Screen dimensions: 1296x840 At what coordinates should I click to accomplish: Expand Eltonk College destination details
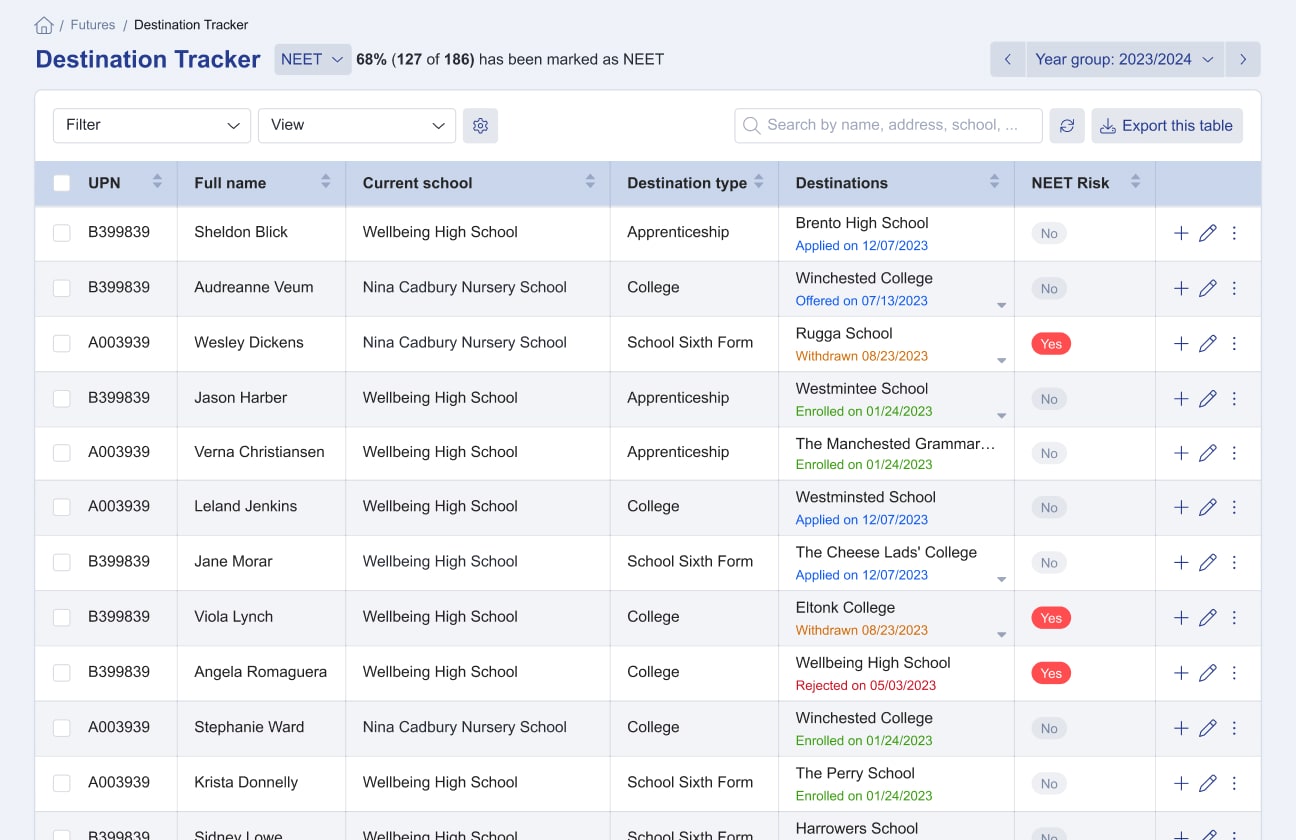coord(1001,634)
